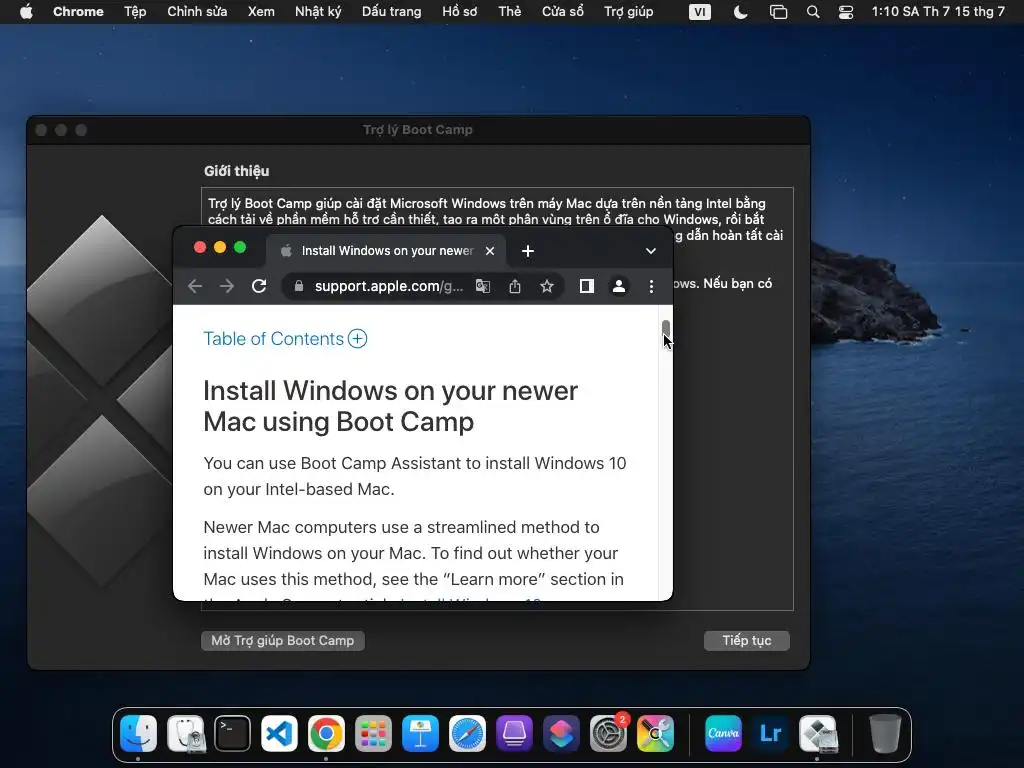Open the Nhật ký menu
This screenshot has height=768, width=1024.
point(318,12)
